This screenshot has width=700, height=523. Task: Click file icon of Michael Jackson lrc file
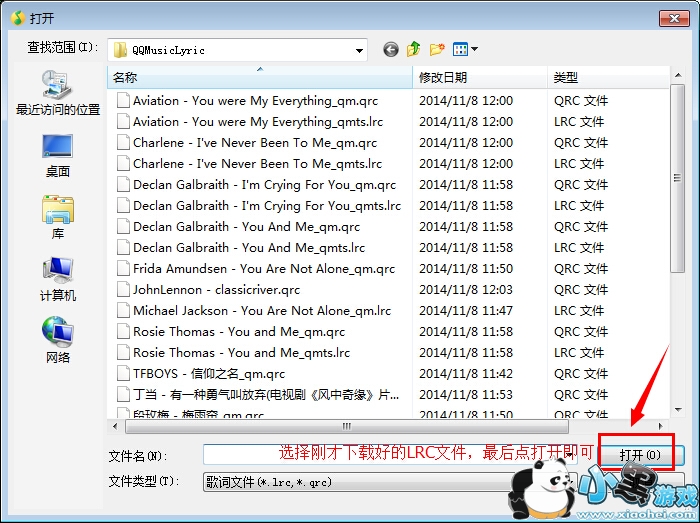click(123, 311)
